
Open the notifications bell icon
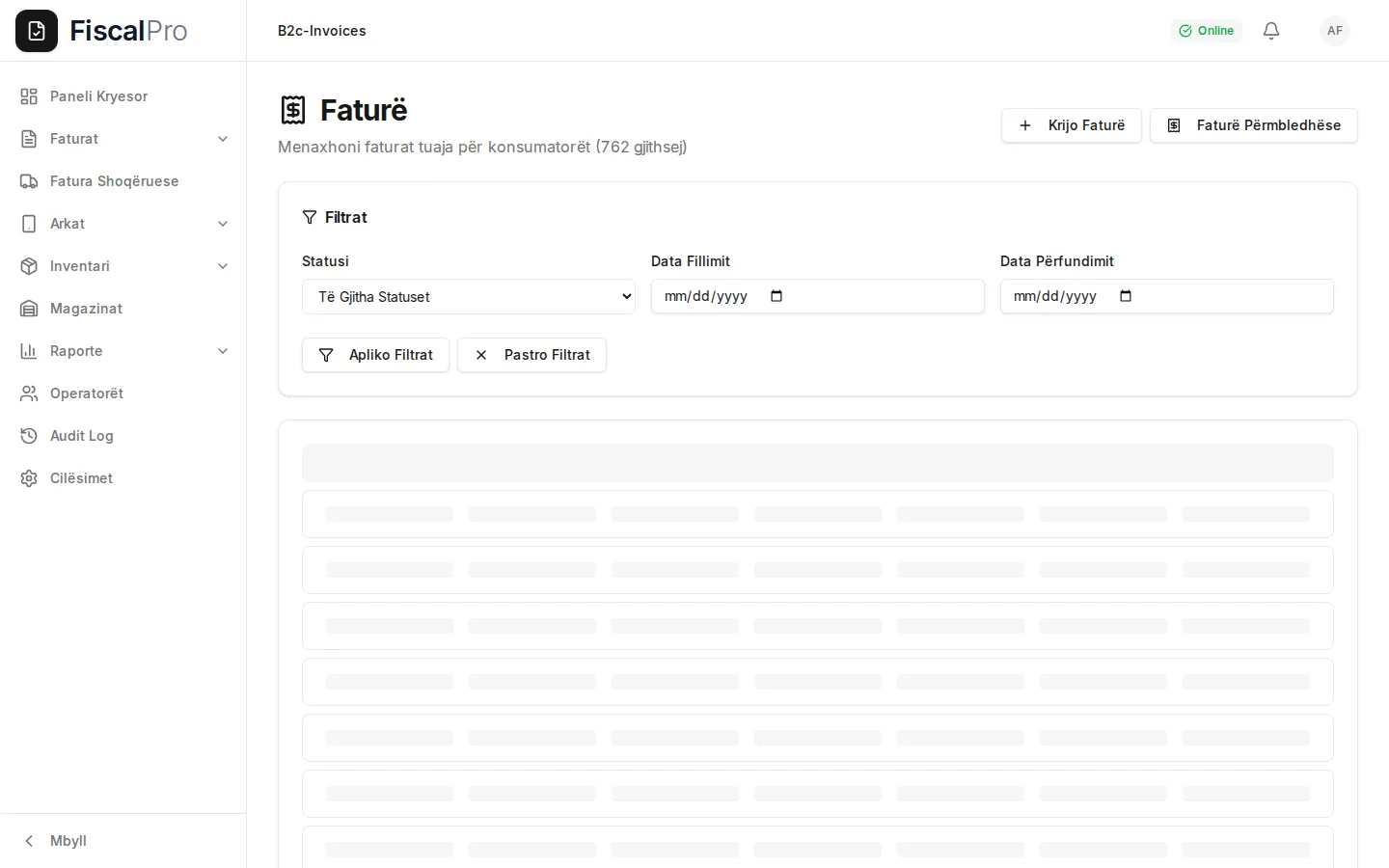click(x=1271, y=31)
